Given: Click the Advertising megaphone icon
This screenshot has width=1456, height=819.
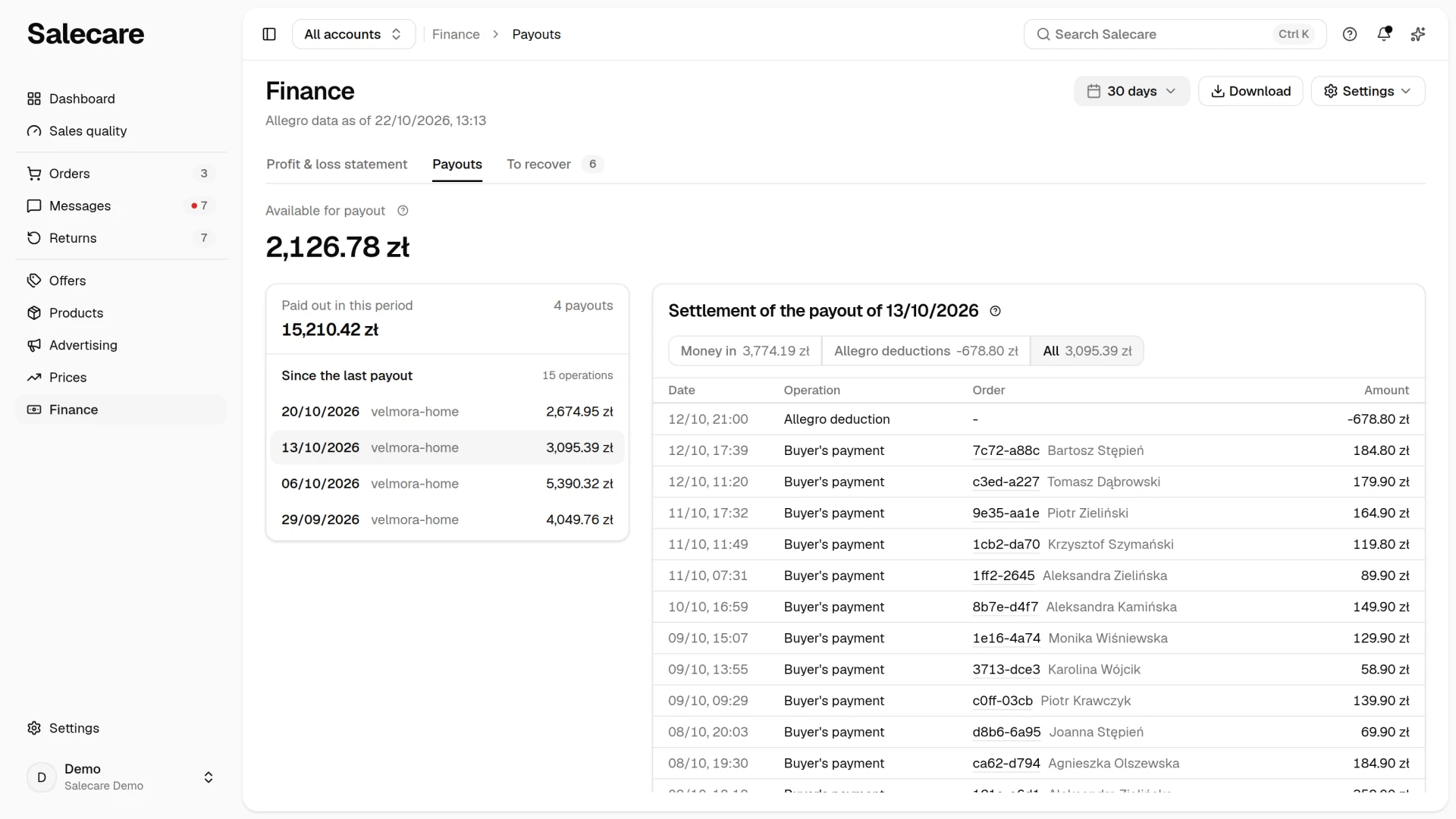Looking at the screenshot, I should pyautogui.click(x=34, y=345).
